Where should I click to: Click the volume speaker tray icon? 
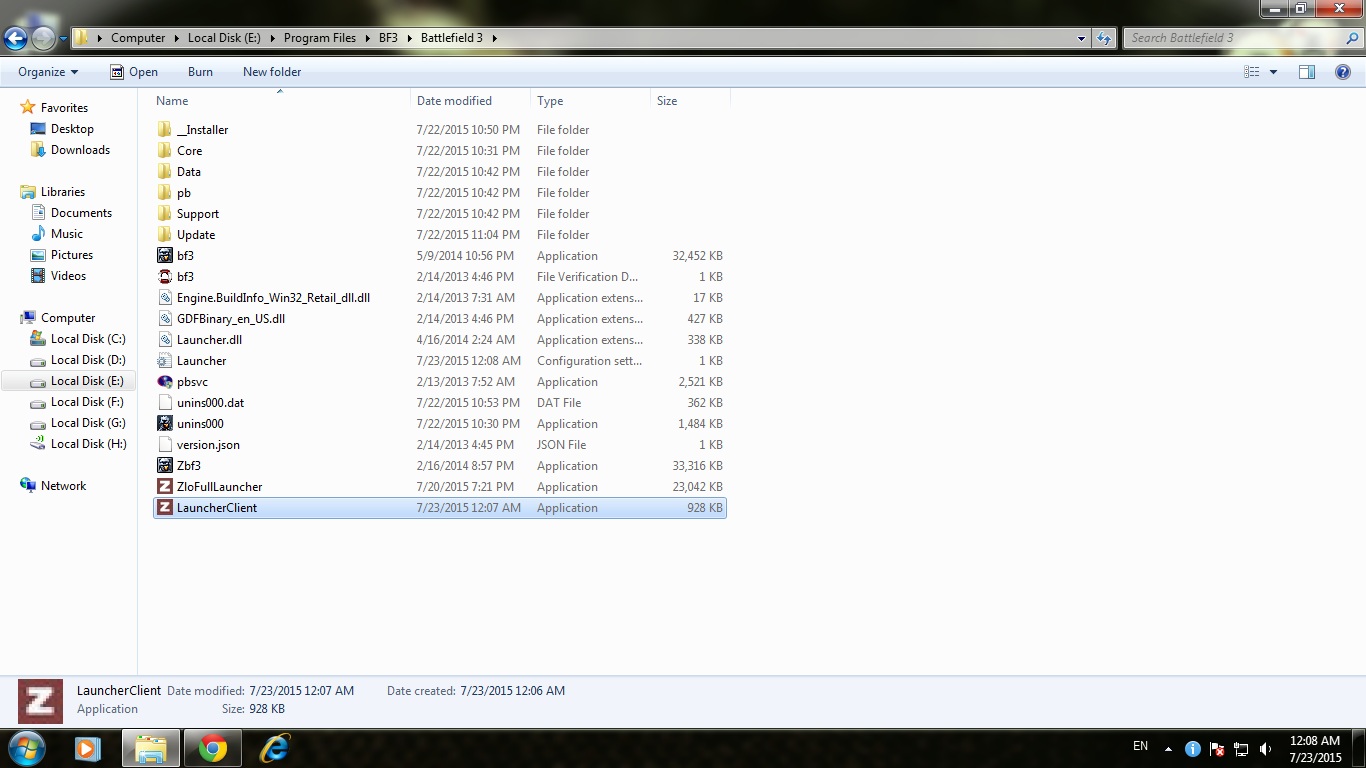coord(1265,748)
